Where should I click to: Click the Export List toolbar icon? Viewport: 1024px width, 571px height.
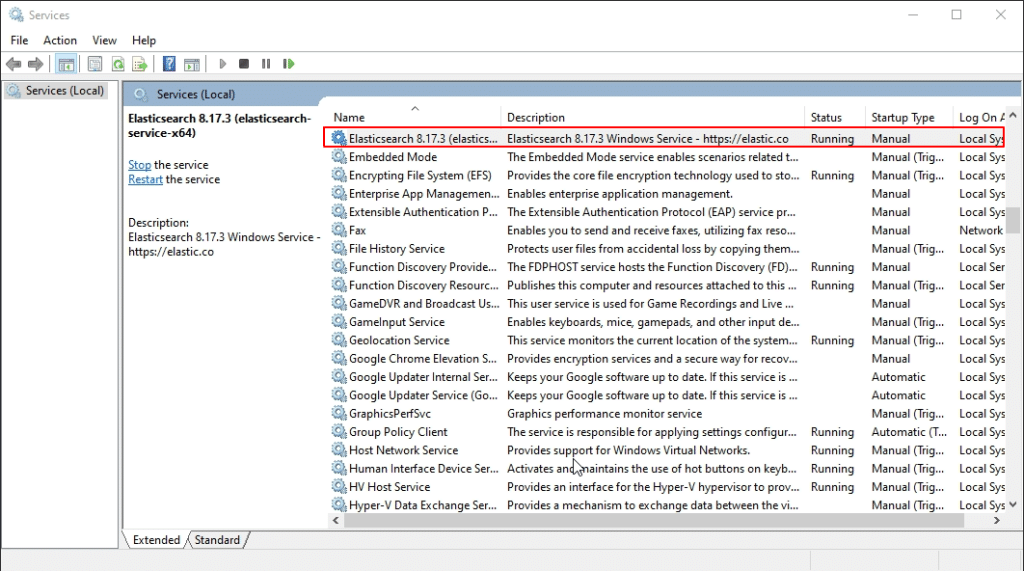pos(140,64)
